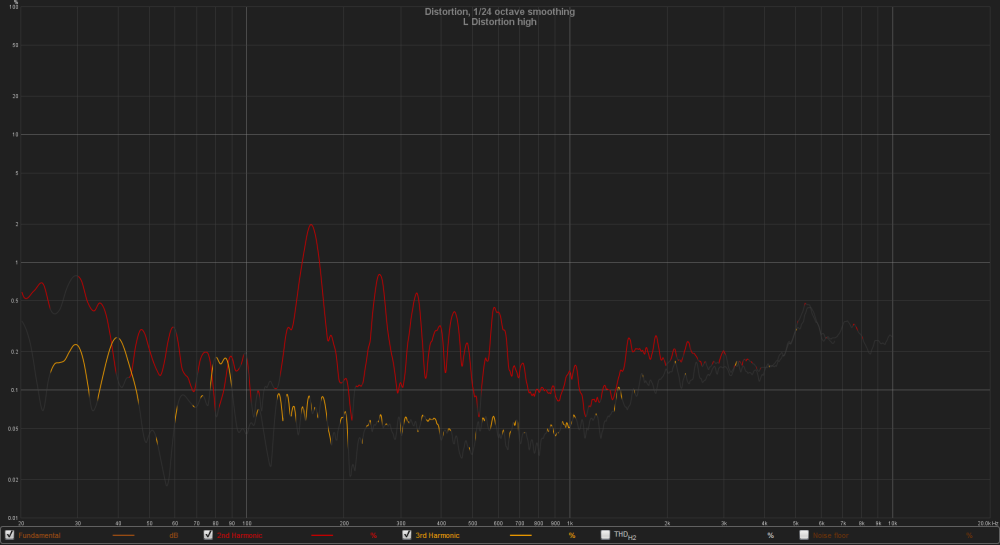The width and height of the screenshot is (1000, 545).
Task: Click the THD H2 legend label
Action: pyautogui.click(x=625, y=535)
